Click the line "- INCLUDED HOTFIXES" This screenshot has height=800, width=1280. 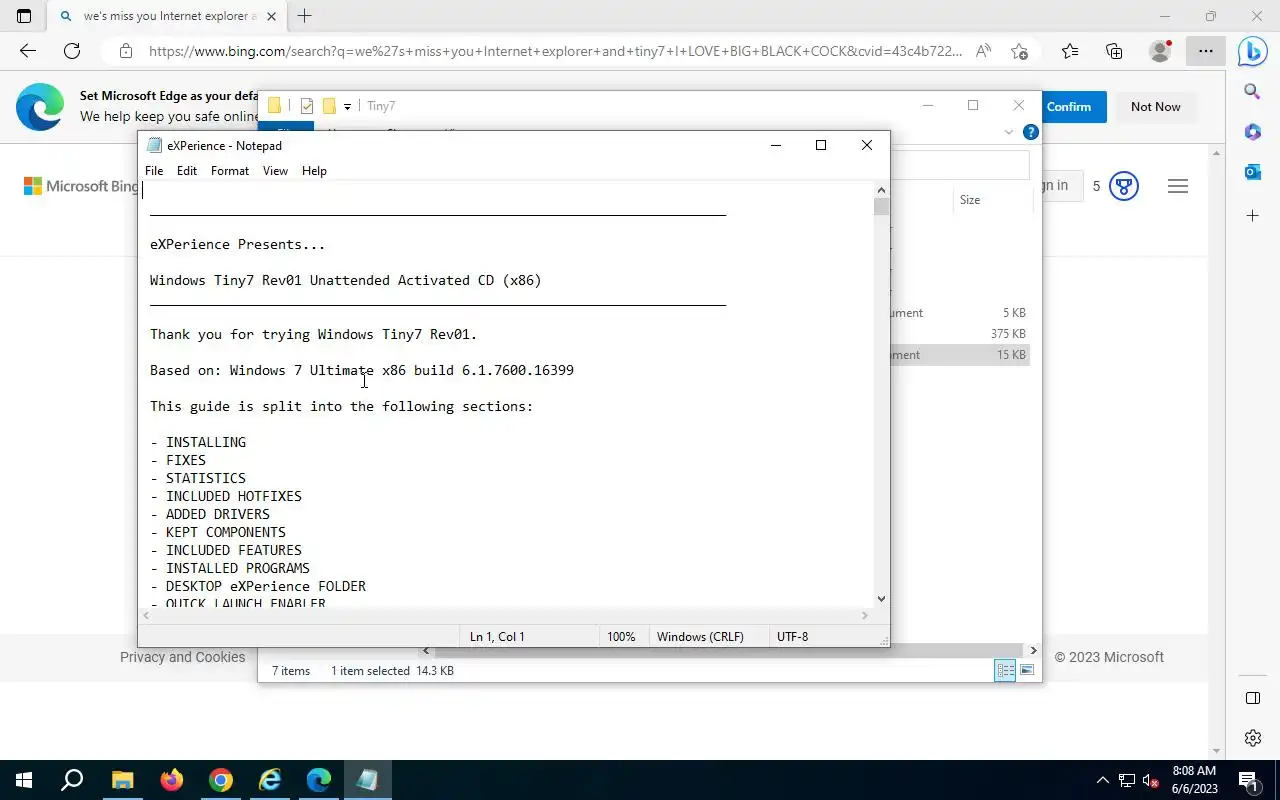[226, 496]
